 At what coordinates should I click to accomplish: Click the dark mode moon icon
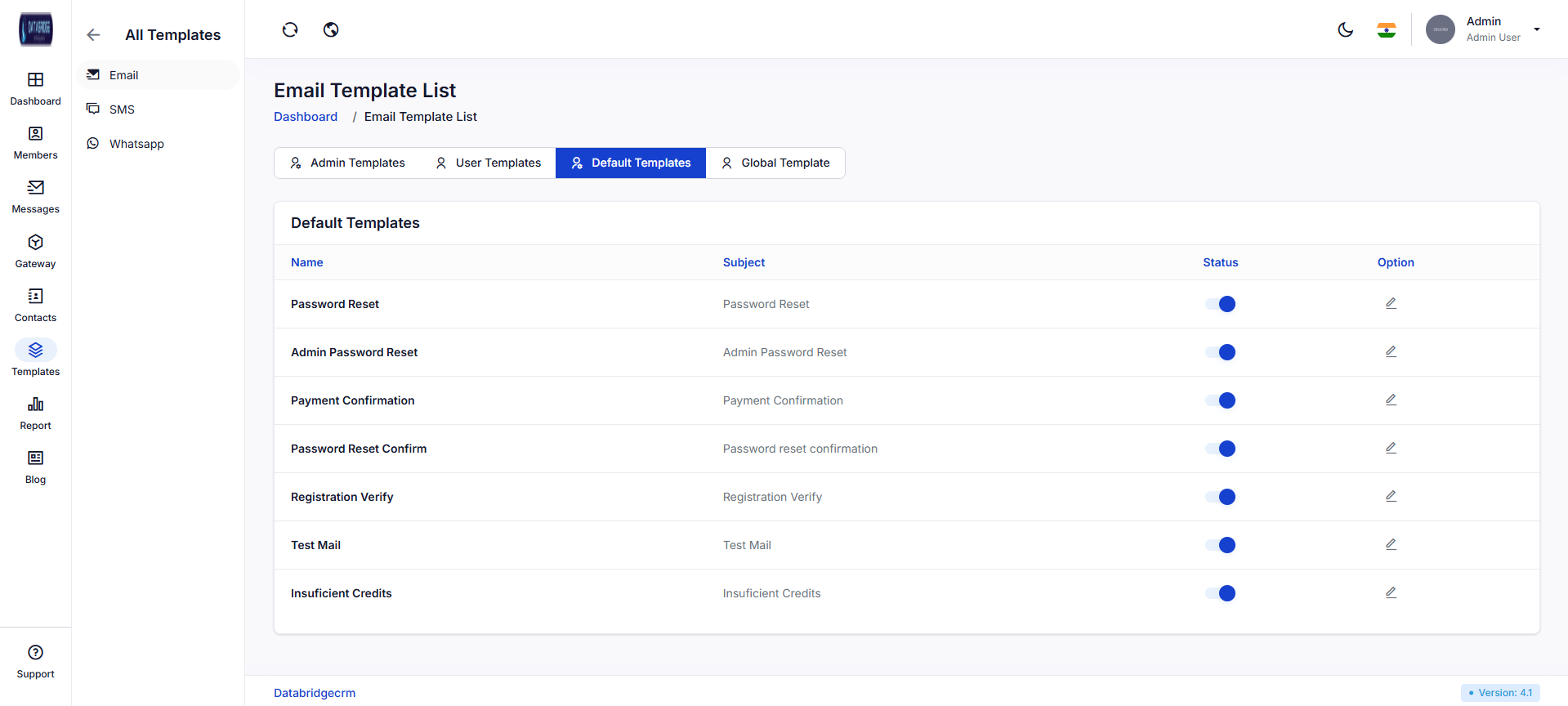[x=1345, y=30]
